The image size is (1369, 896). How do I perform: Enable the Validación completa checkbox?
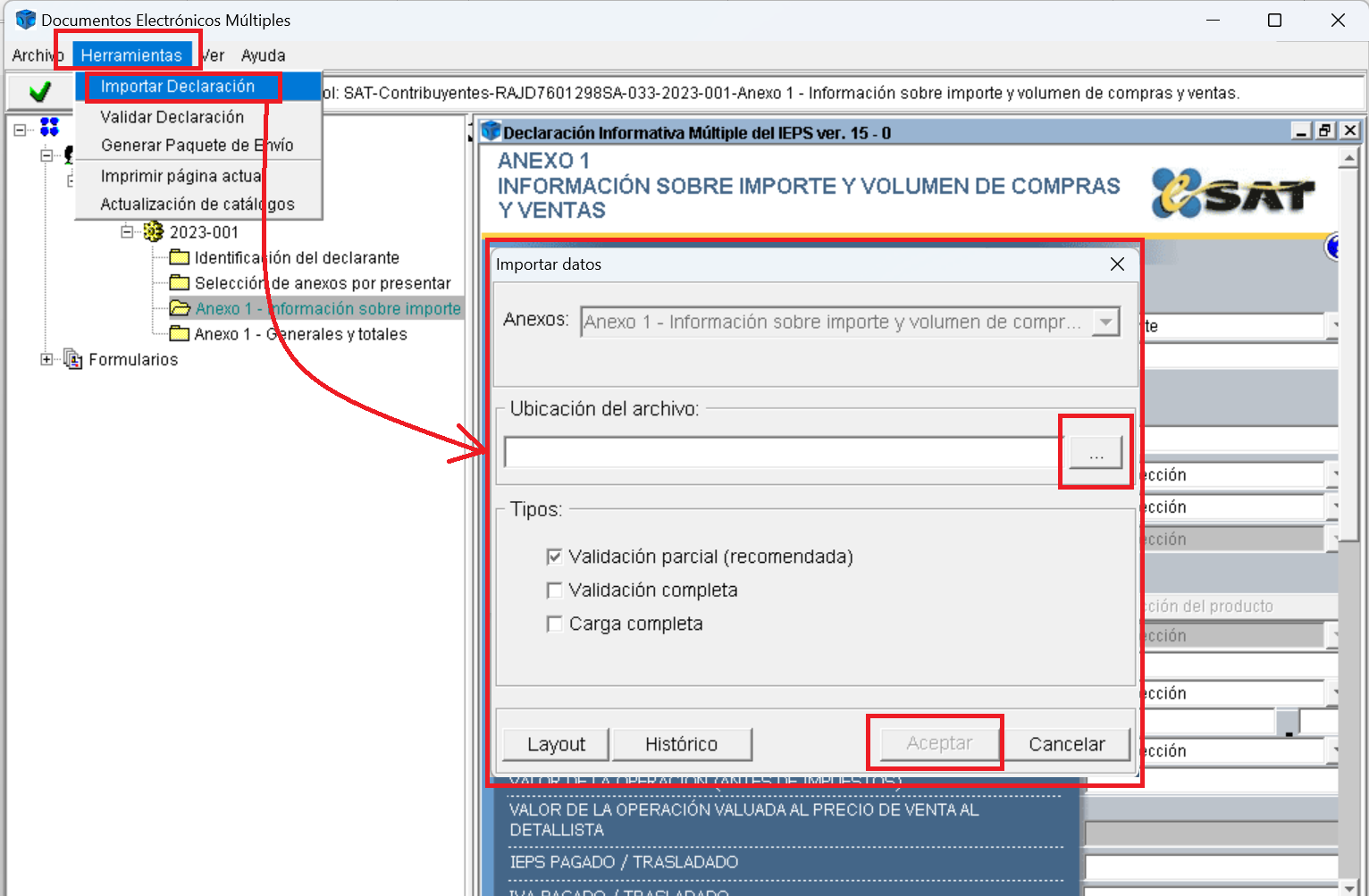click(554, 590)
